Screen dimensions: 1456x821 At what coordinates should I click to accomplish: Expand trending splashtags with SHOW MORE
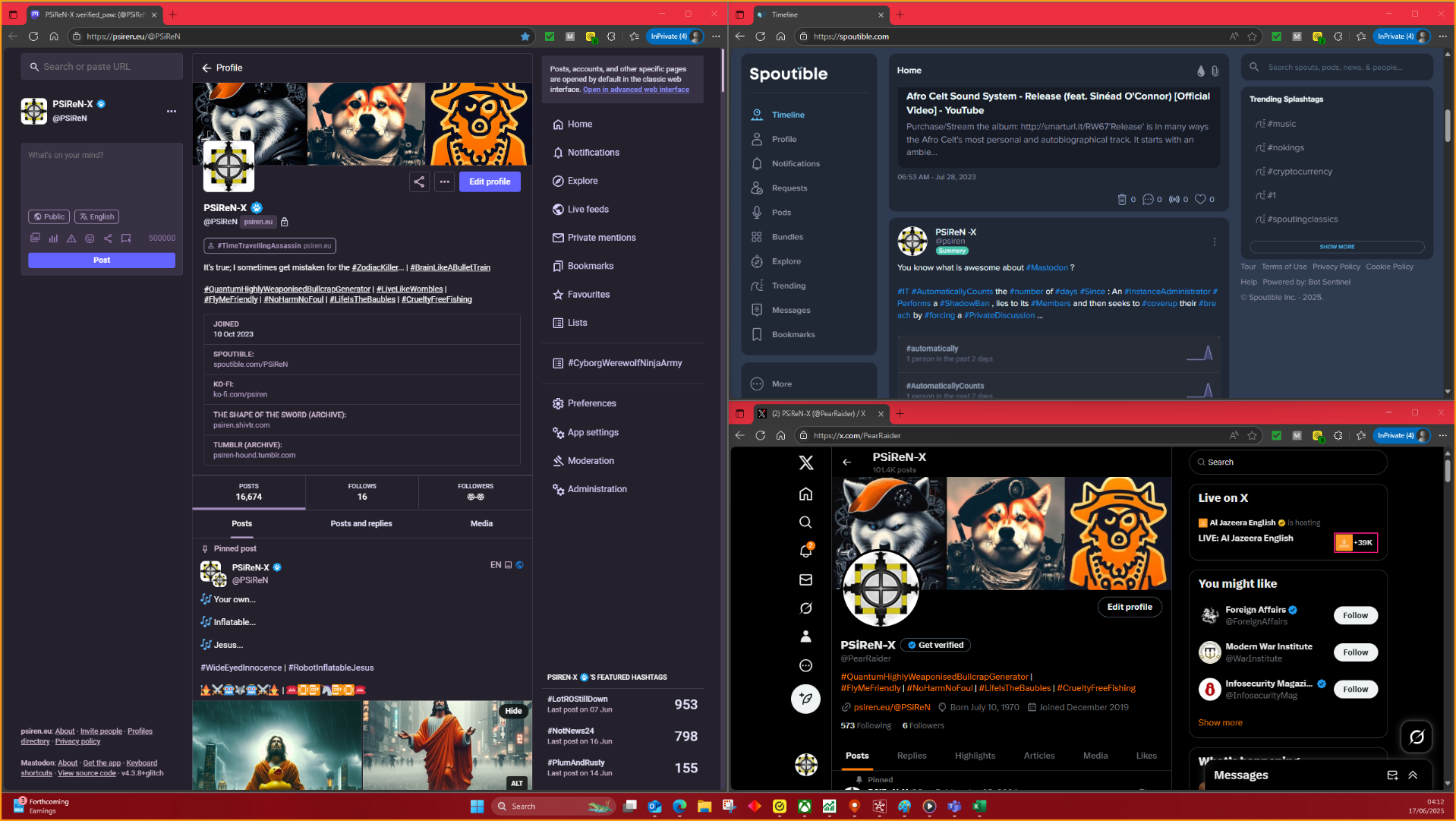pyautogui.click(x=1337, y=247)
